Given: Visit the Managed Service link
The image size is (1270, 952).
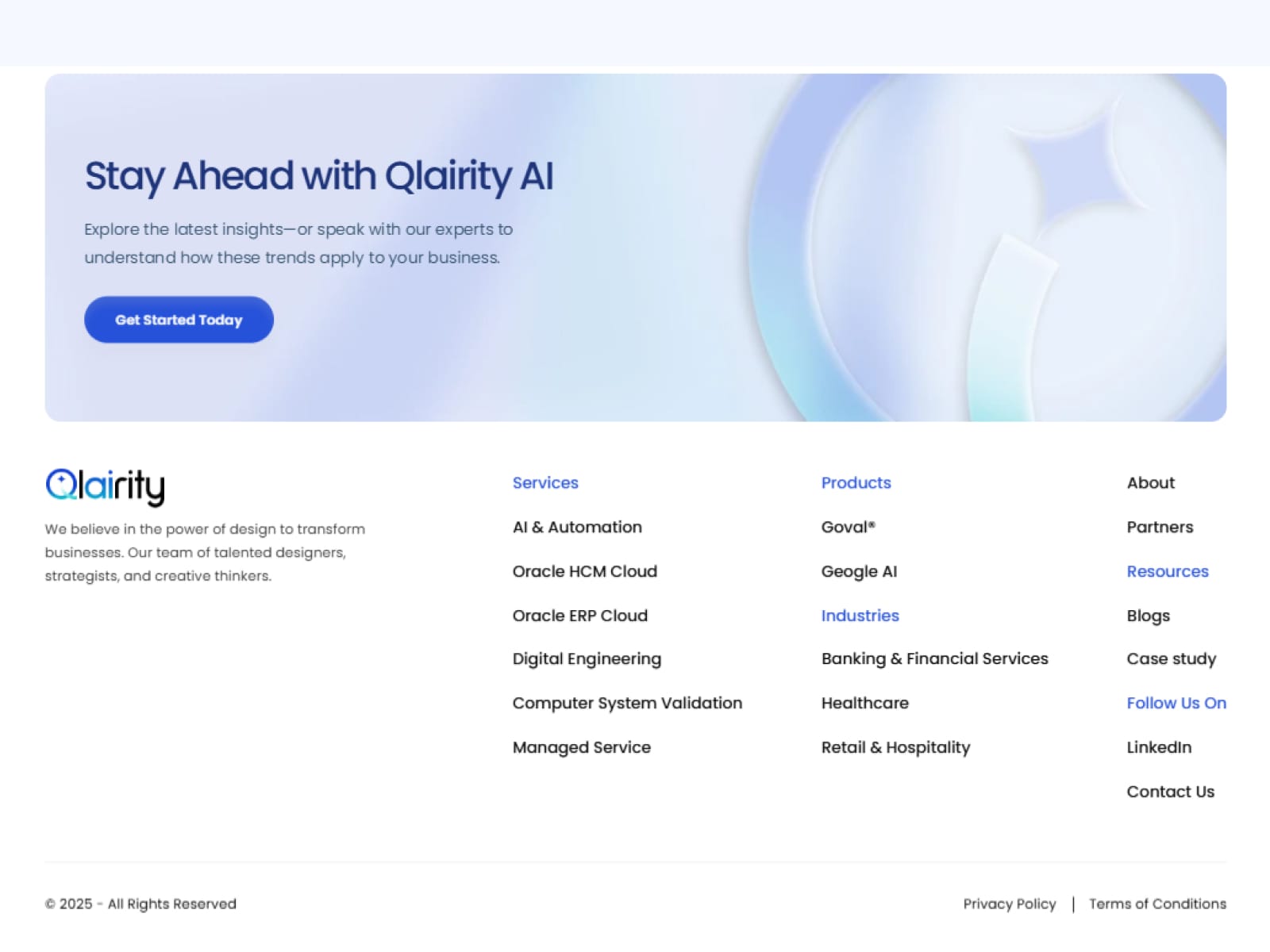Looking at the screenshot, I should click(582, 747).
